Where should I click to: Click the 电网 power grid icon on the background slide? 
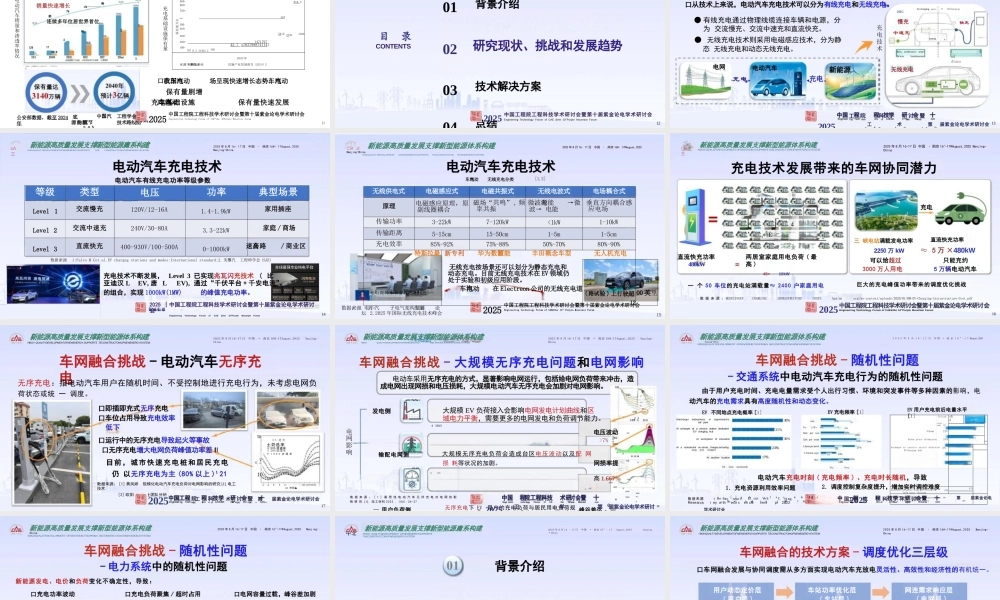[708, 78]
